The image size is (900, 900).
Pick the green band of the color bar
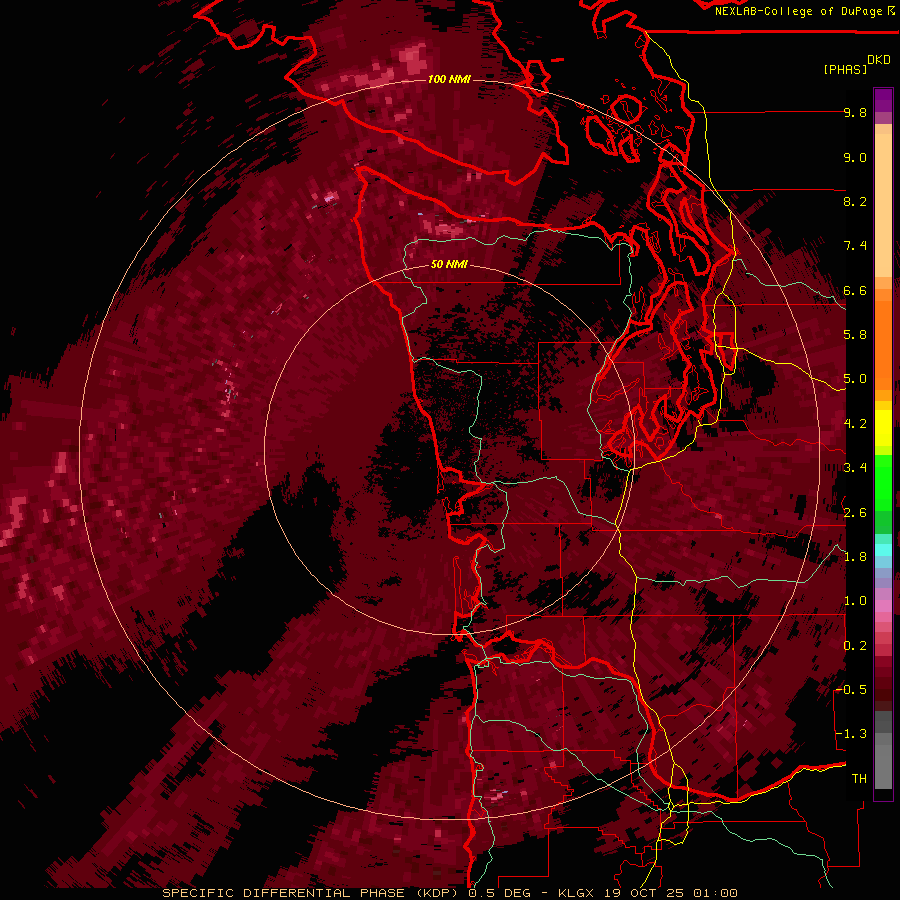pos(883,482)
